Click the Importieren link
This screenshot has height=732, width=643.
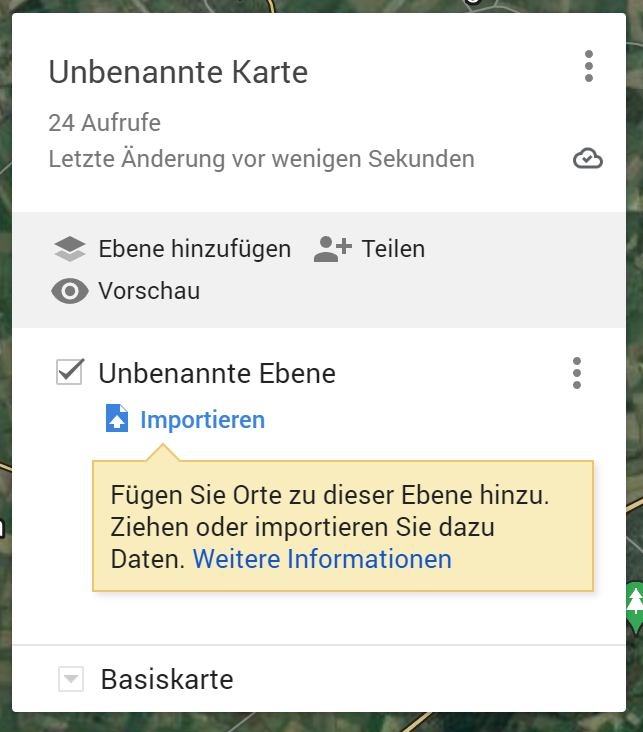[x=202, y=420]
